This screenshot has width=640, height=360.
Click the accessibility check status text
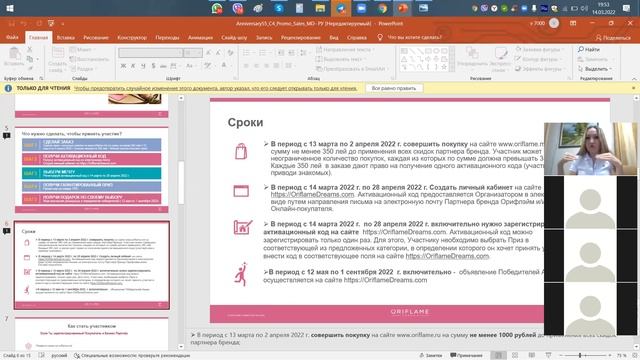click(x=132, y=356)
